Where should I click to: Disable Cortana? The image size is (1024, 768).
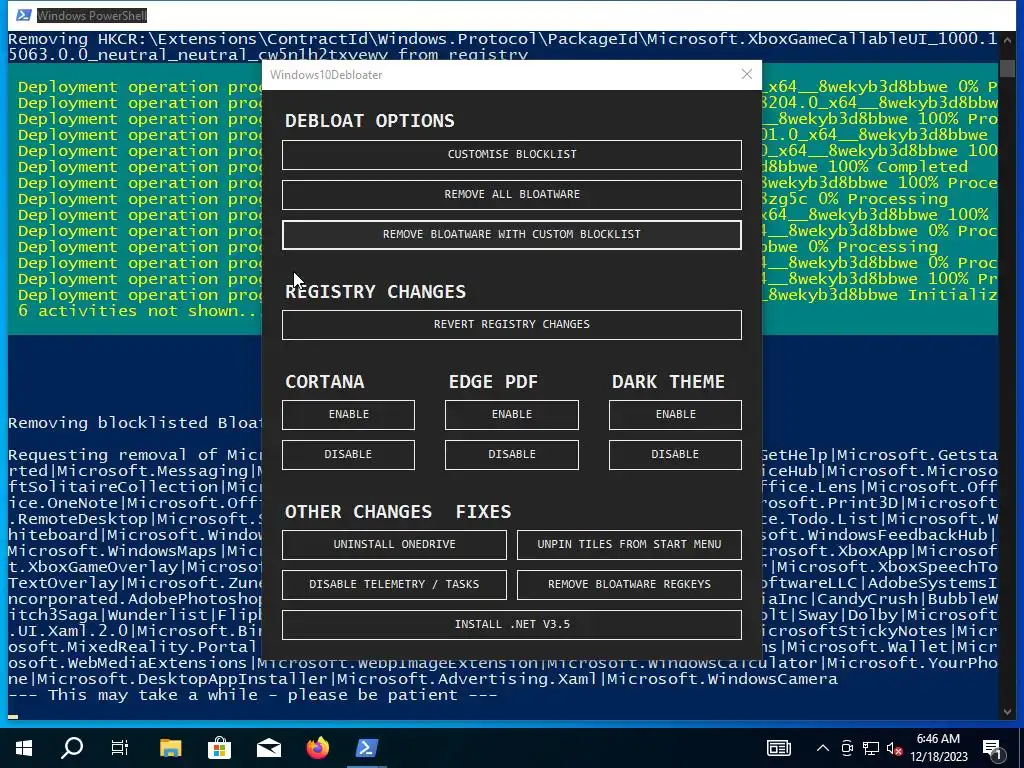tap(348, 455)
